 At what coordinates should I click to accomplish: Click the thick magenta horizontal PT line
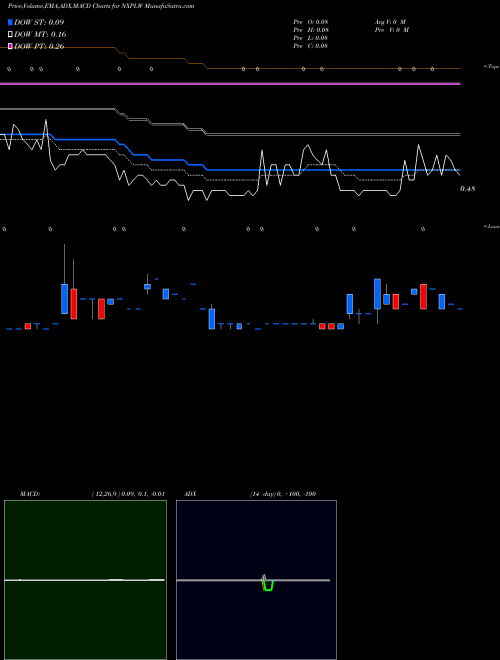[x=230, y=84]
